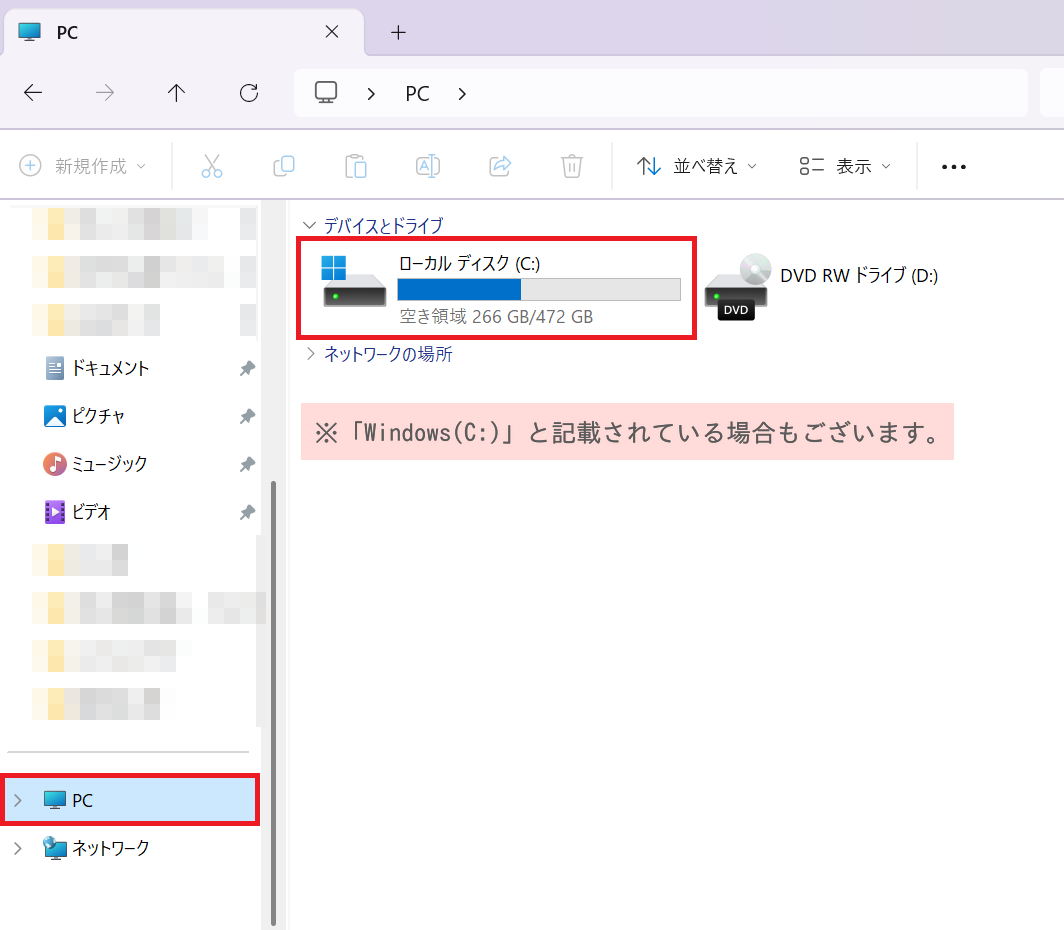The height and width of the screenshot is (930, 1064).
Task: Click the up-one-level arrow icon
Action: point(176,93)
